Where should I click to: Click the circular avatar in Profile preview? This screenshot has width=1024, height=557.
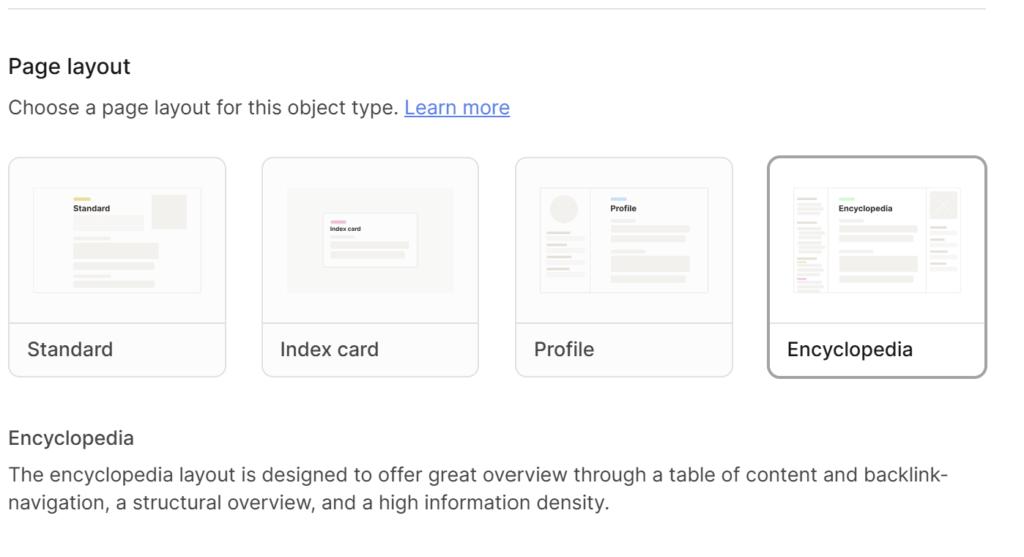pos(564,209)
